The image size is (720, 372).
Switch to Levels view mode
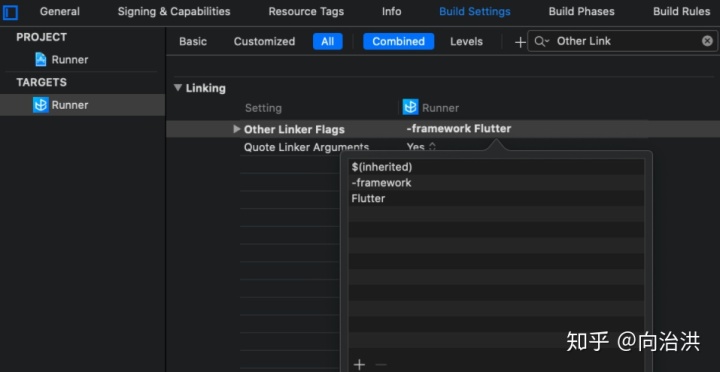tap(467, 41)
